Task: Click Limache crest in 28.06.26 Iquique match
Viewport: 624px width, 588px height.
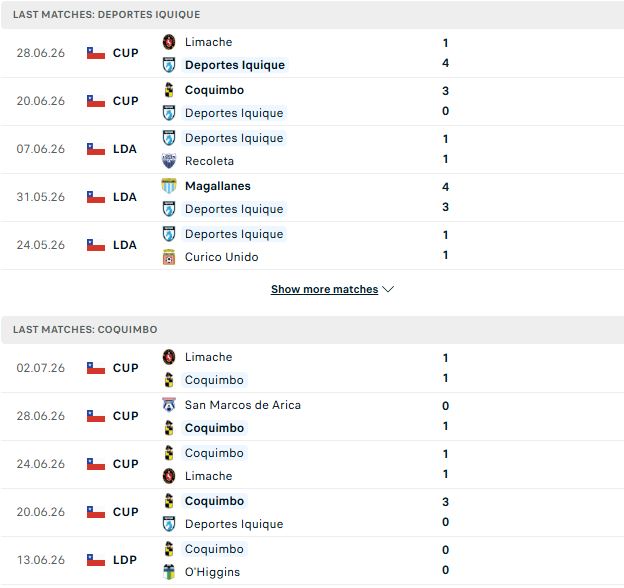Action: [169, 42]
